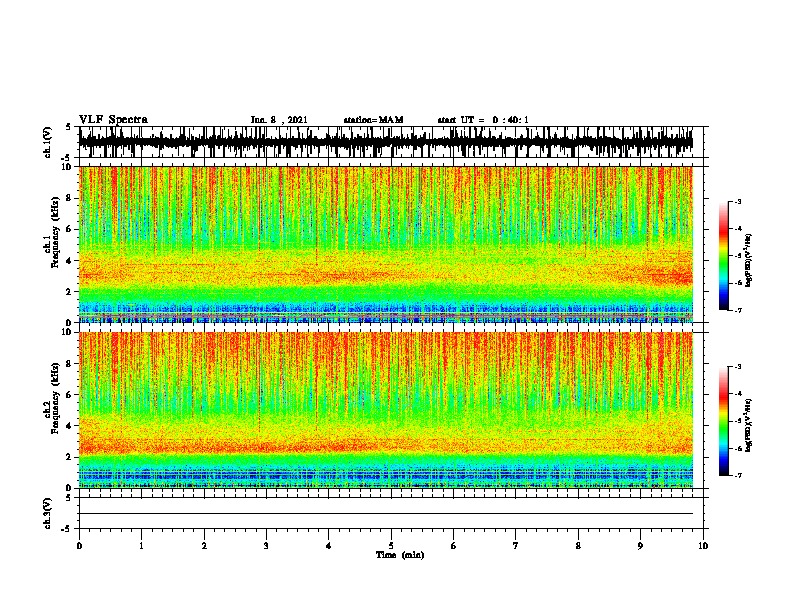Click the ch.1 PSD color bar

pyautogui.click(x=724, y=256)
